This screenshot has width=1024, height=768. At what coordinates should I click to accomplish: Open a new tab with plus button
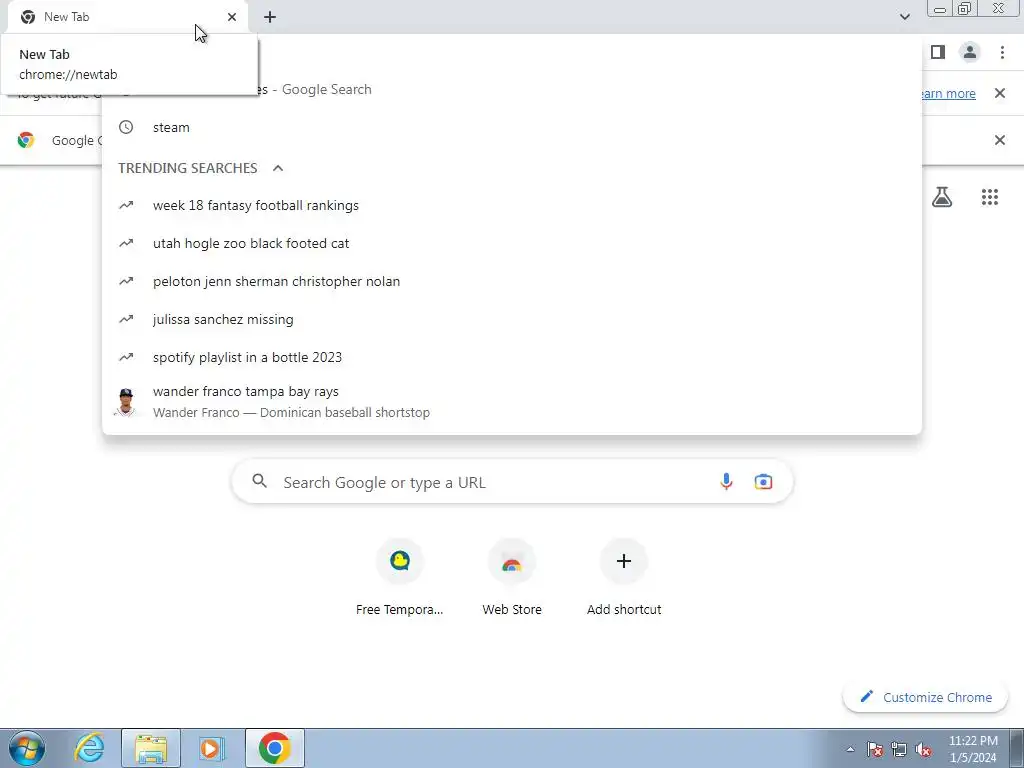[270, 17]
